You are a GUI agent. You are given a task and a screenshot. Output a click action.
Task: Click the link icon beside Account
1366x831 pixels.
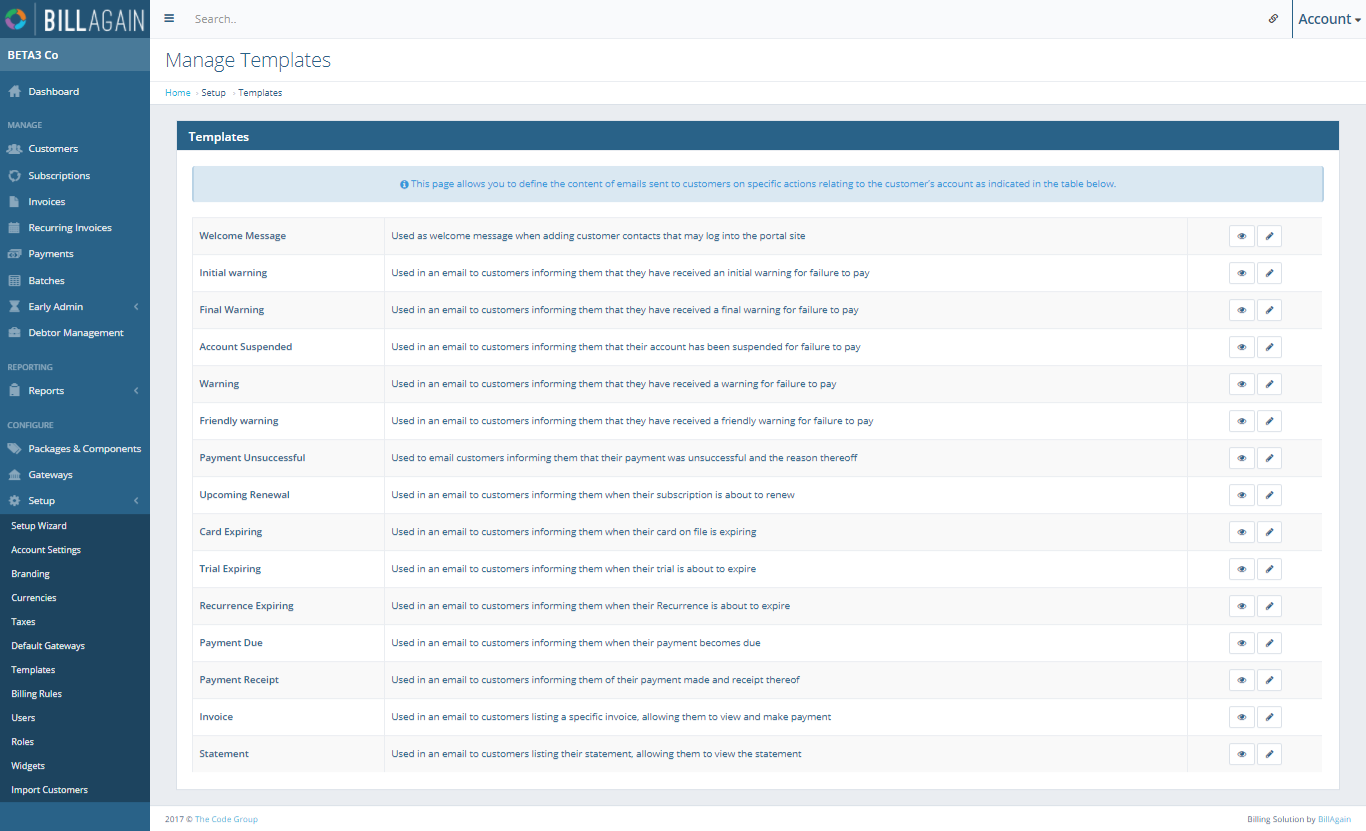pos(1273,18)
